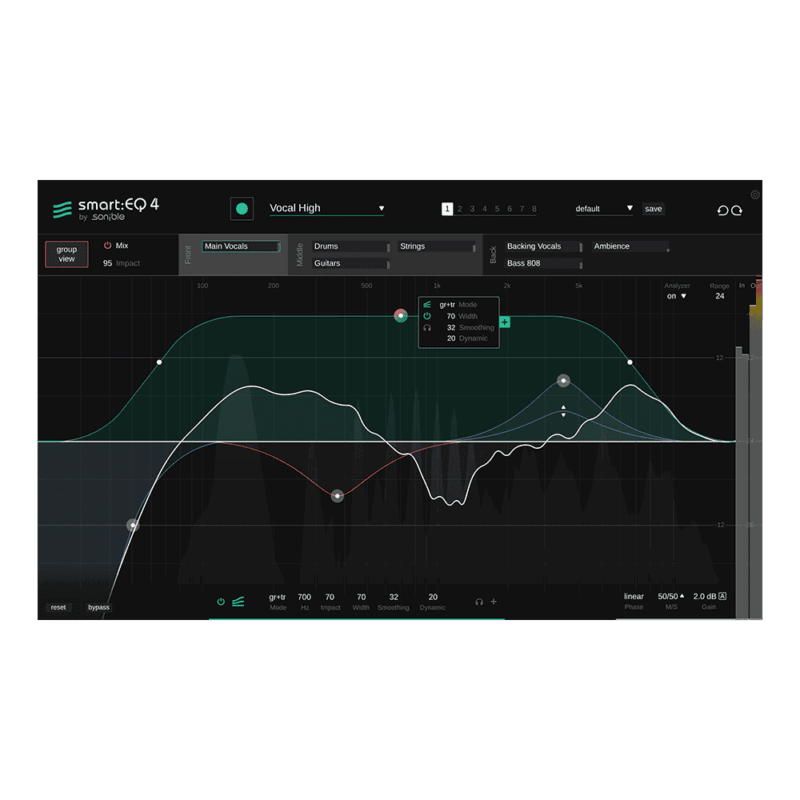Click the sonible smart:EQ 4 logo
This screenshot has width=800, height=800.
[106, 209]
